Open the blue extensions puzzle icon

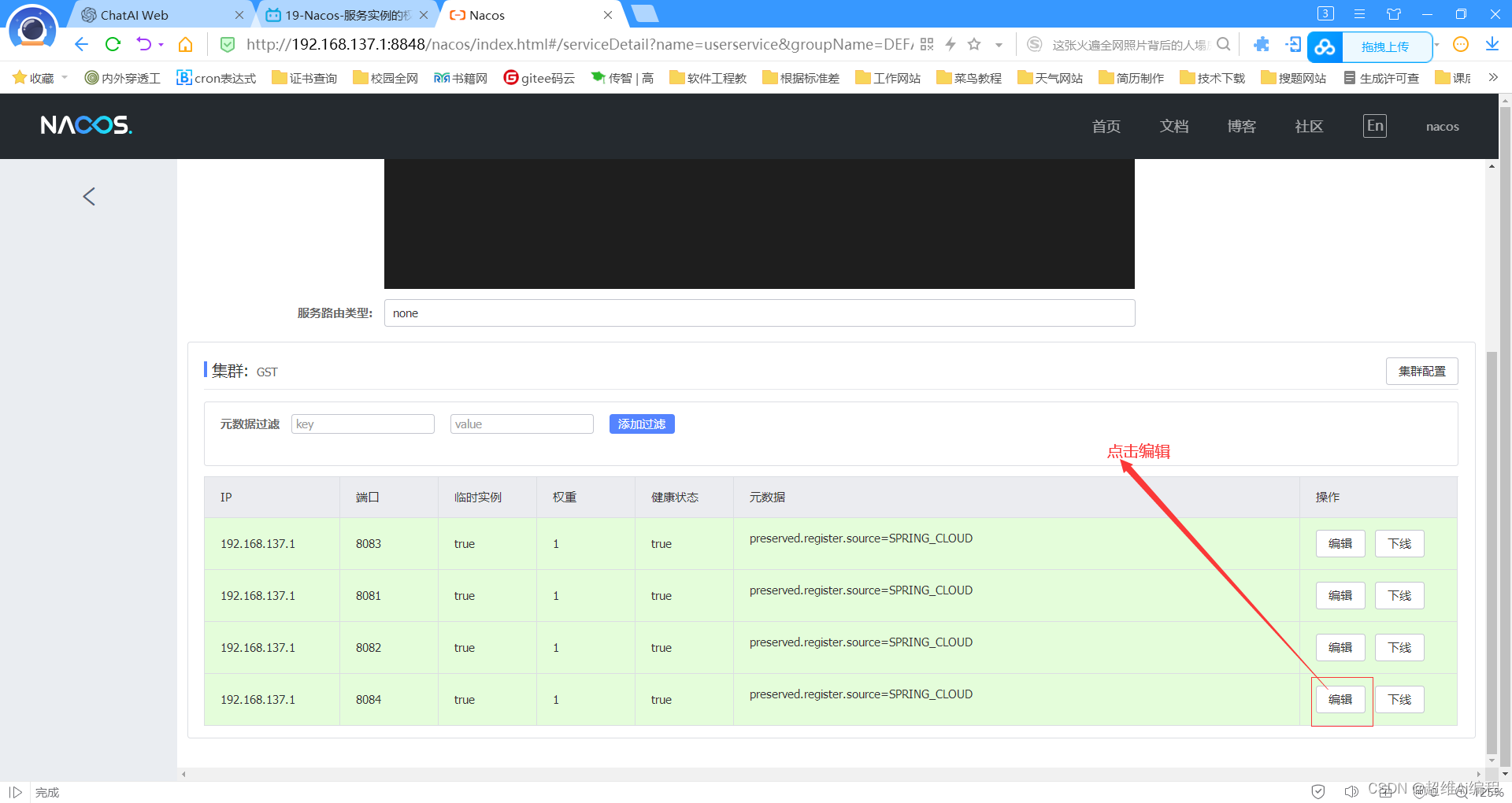click(1262, 44)
